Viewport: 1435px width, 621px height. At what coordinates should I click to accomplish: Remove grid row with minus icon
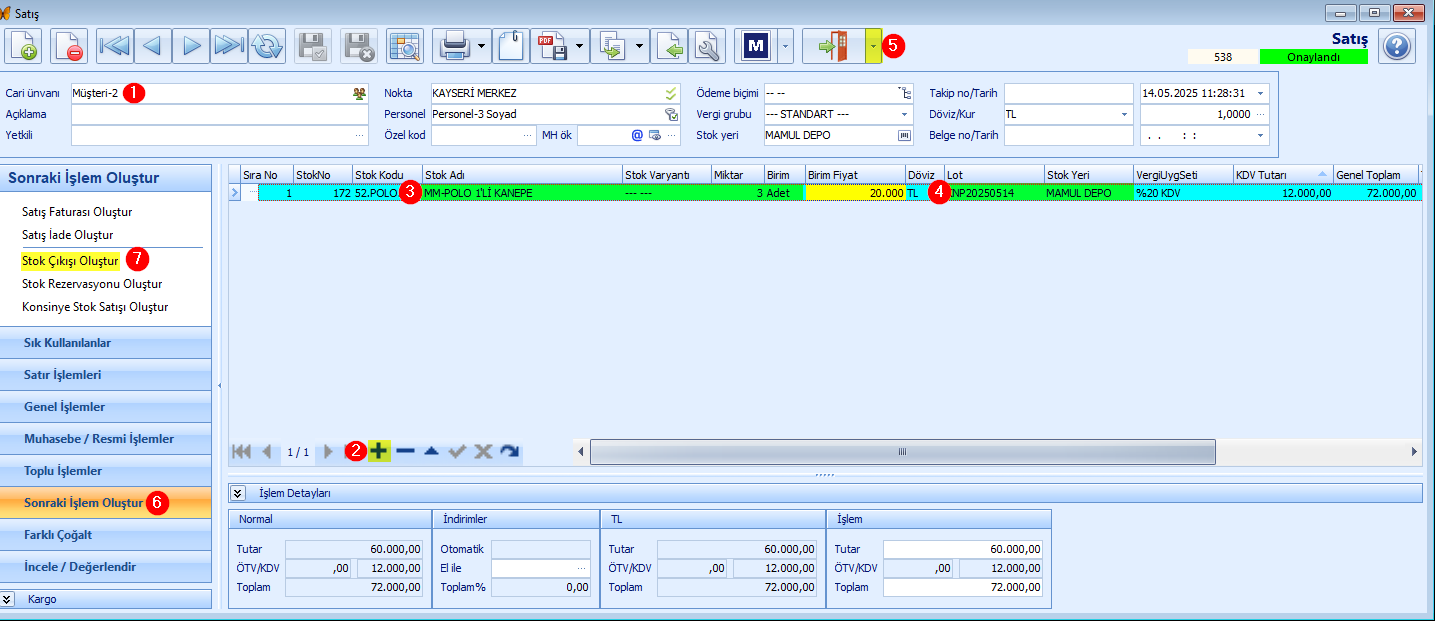(x=405, y=451)
